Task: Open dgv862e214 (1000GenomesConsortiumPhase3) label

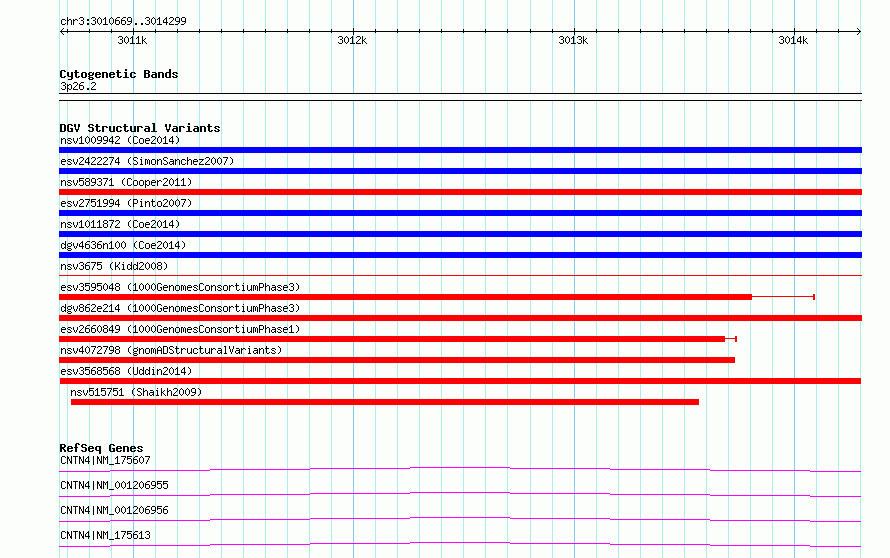Action: [180, 308]
